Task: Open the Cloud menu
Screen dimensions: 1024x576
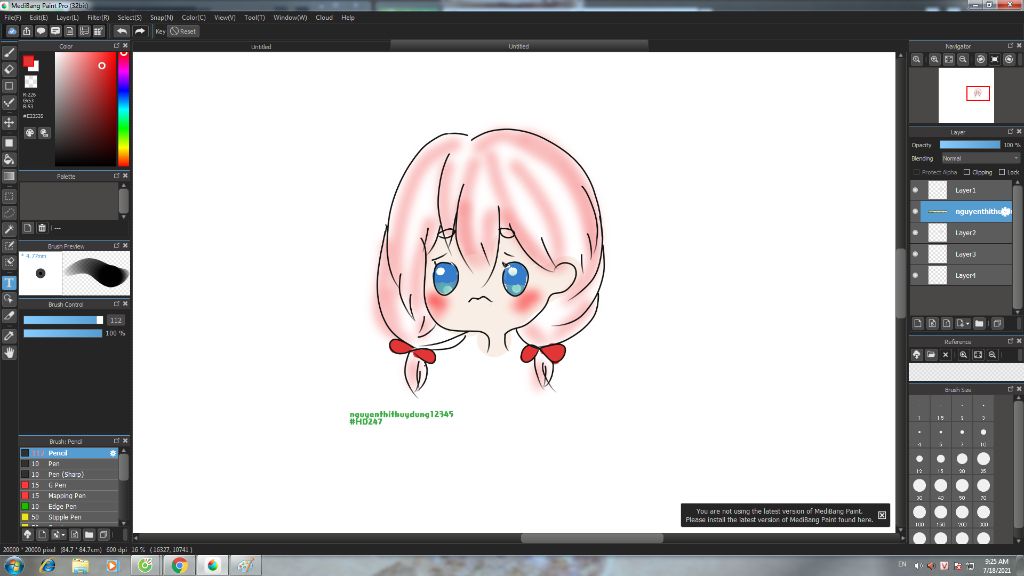Action: [x=324, y=18]
